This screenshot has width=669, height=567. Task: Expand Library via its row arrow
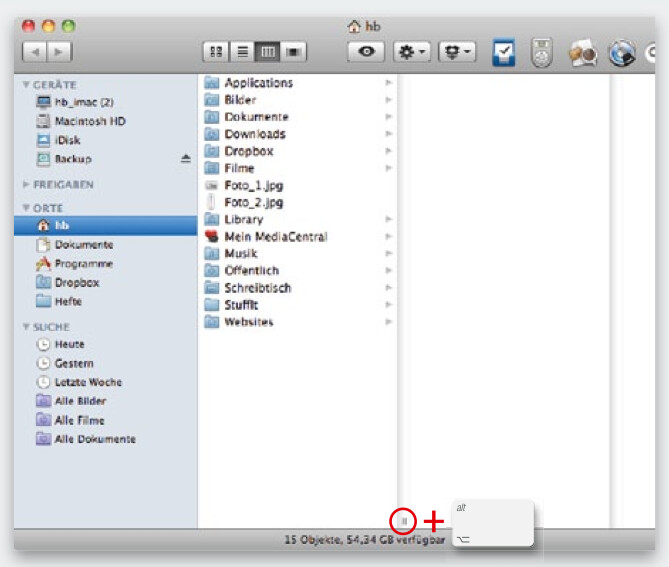[388, 219]
